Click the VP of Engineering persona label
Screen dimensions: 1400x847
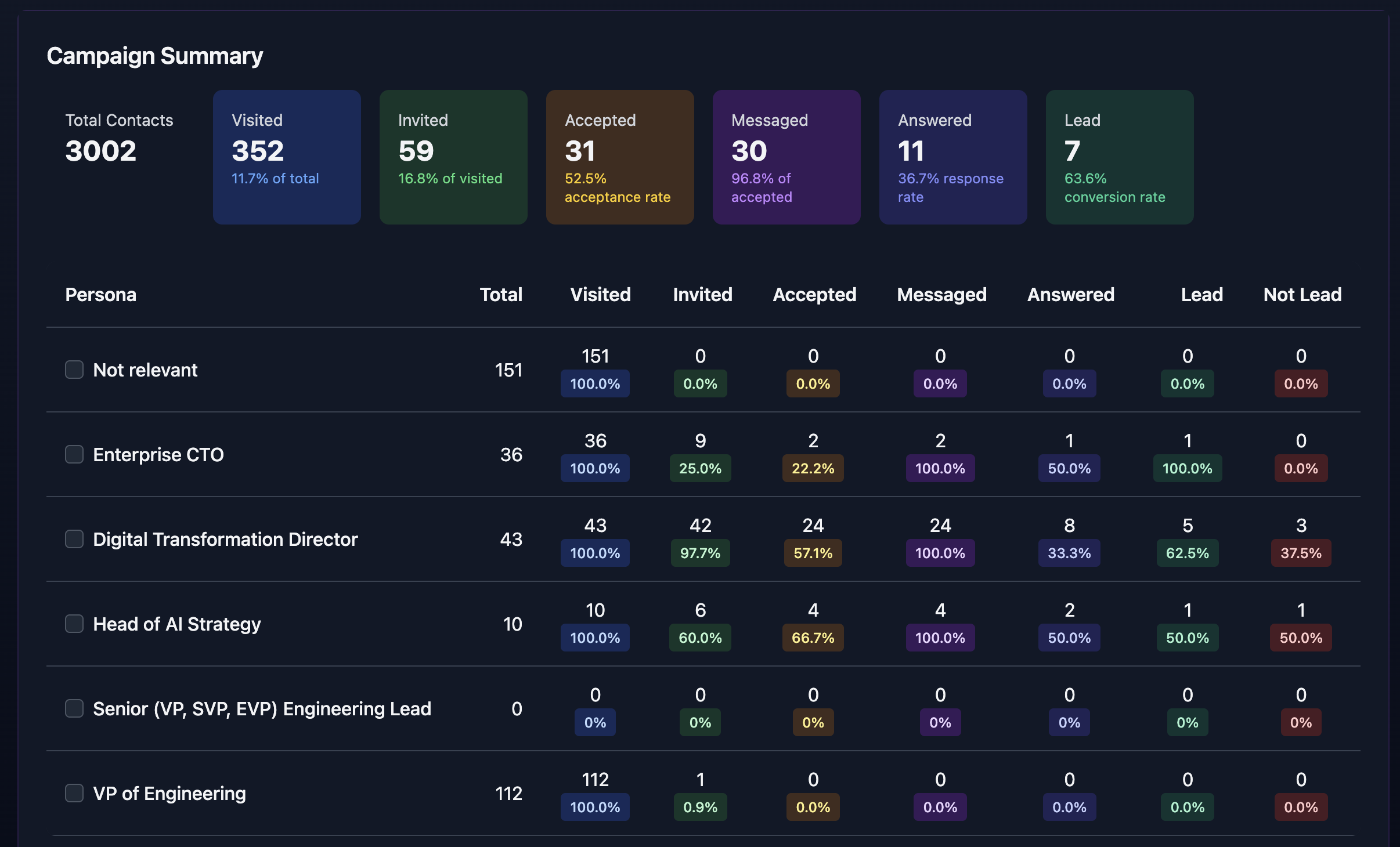[169, 793]
